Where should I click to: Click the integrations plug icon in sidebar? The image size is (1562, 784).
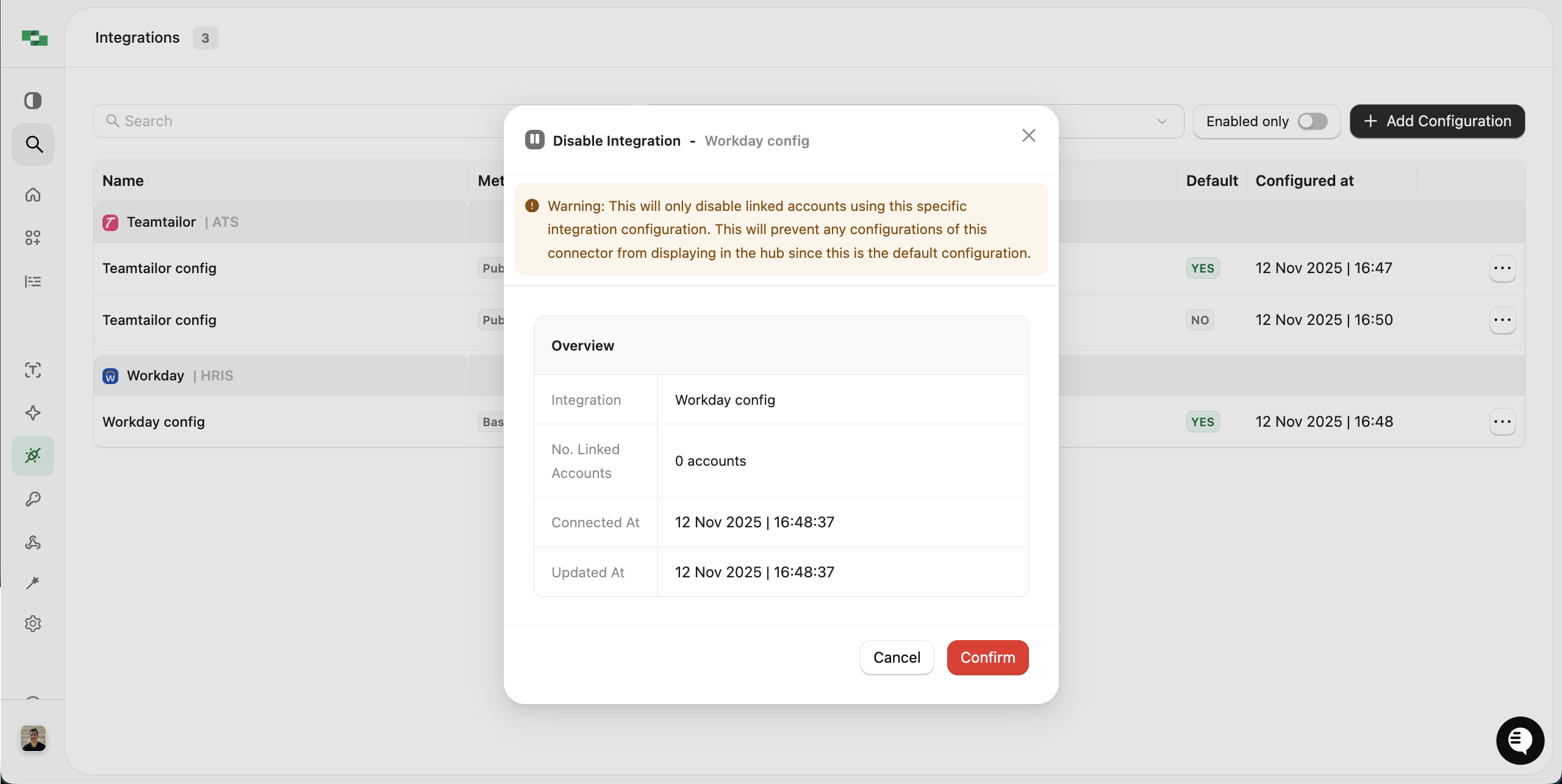tap(33, 455)
